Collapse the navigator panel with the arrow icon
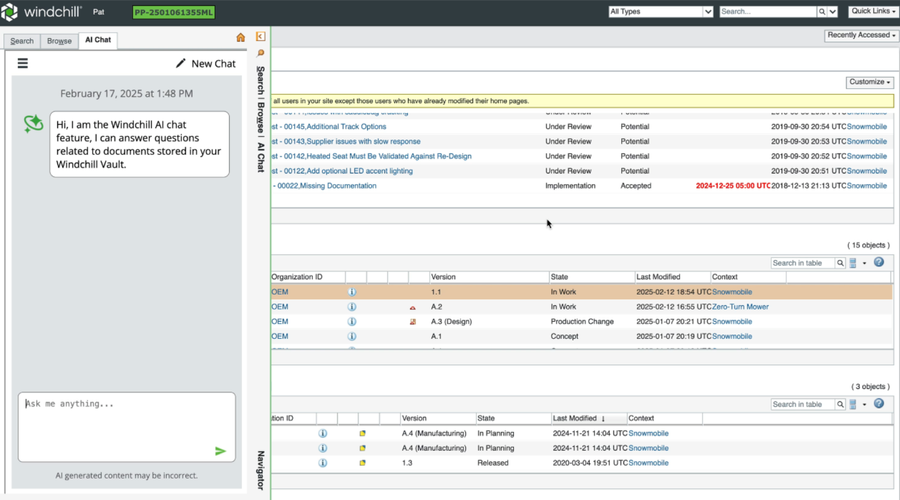 (261, 37)
